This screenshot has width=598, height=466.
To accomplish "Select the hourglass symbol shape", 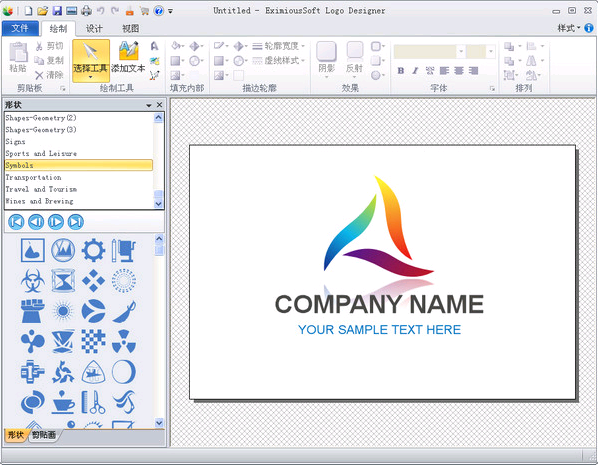I will tap(63, 281).
